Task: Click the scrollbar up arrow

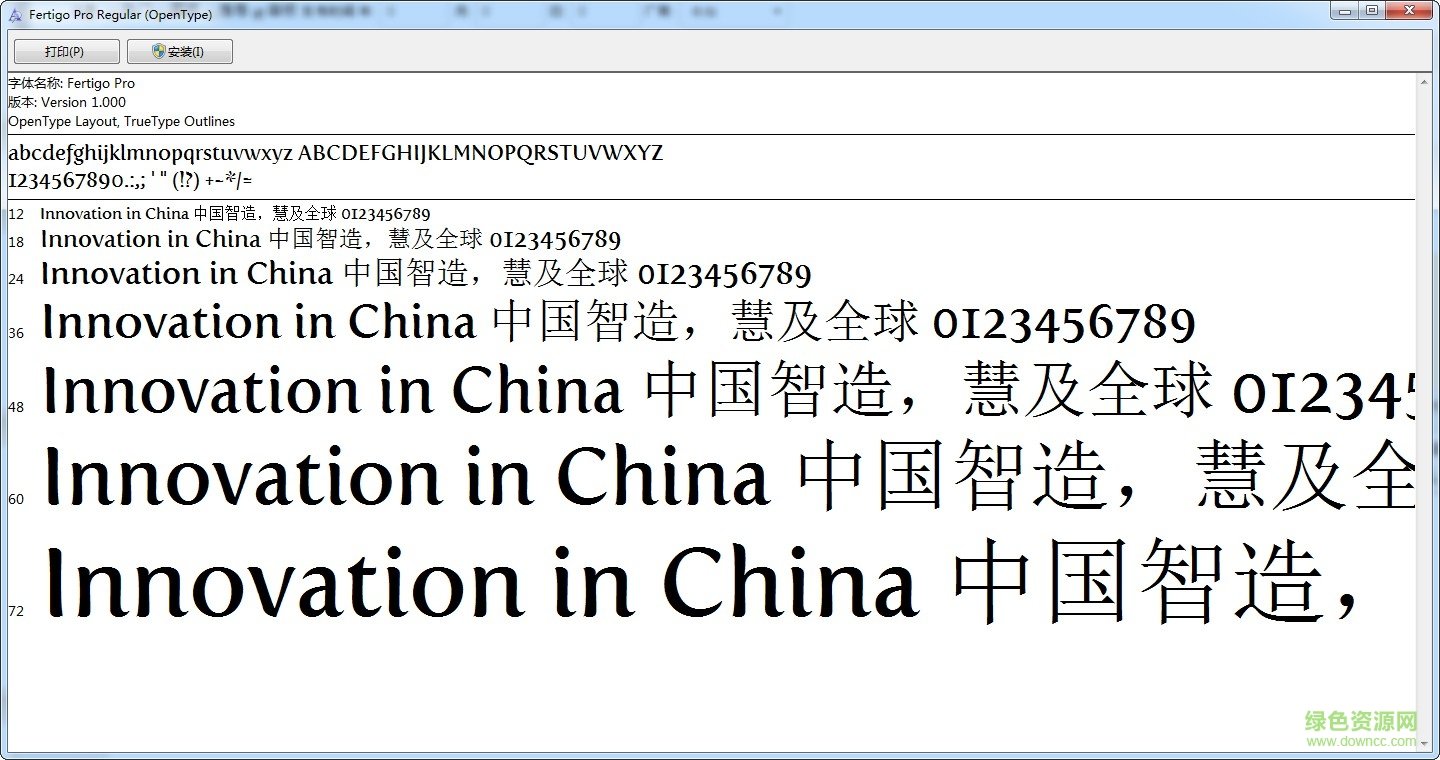Action: pyautogui.click(x=1424, y=82)
